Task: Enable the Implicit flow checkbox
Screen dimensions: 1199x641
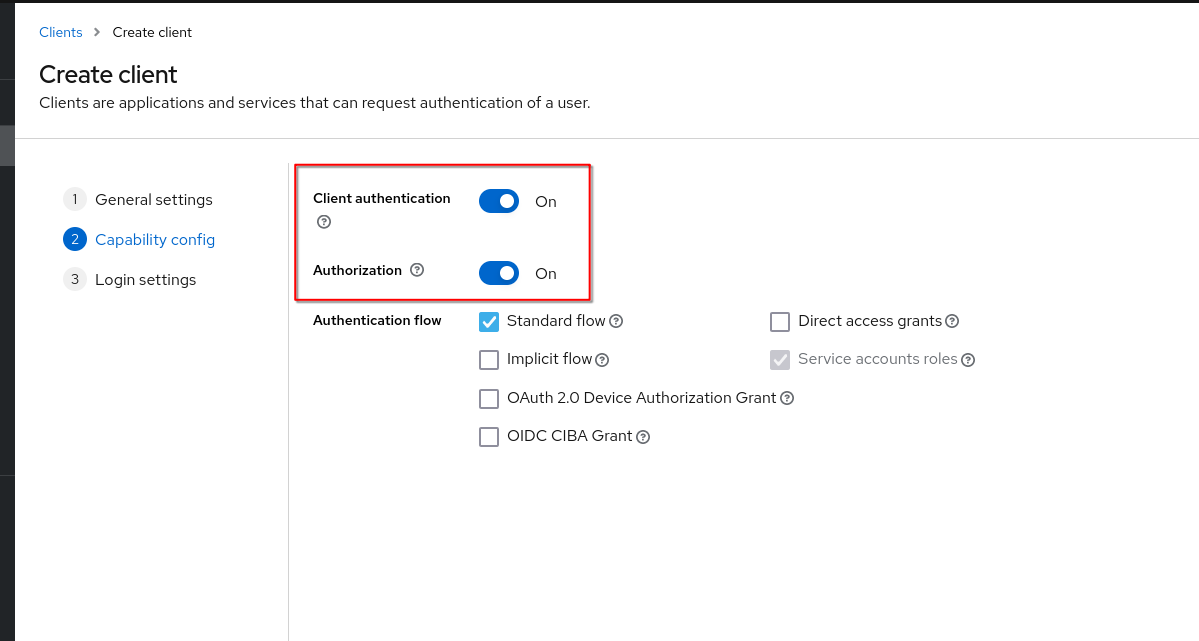Action: 489,360
